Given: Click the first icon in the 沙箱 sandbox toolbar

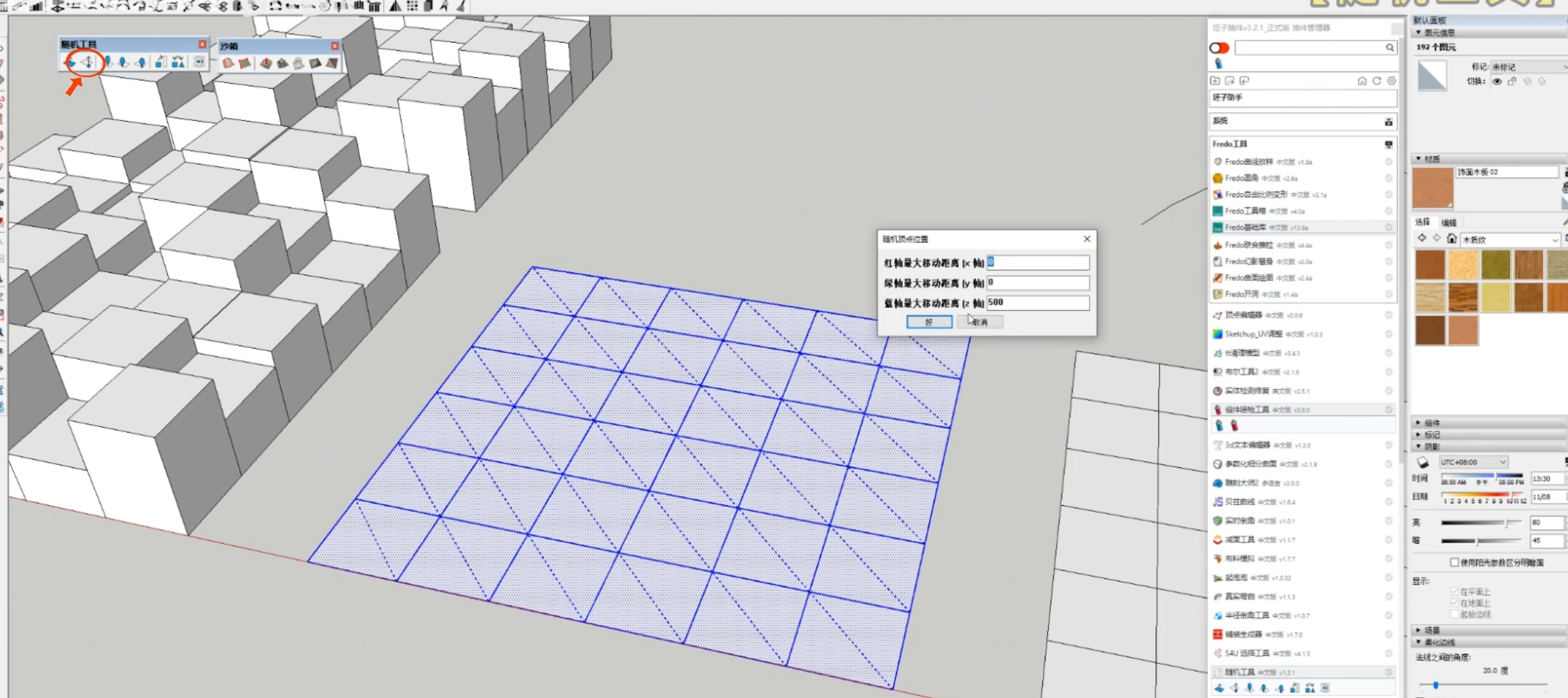Looking at the screenshot, I should coord(228,63).
